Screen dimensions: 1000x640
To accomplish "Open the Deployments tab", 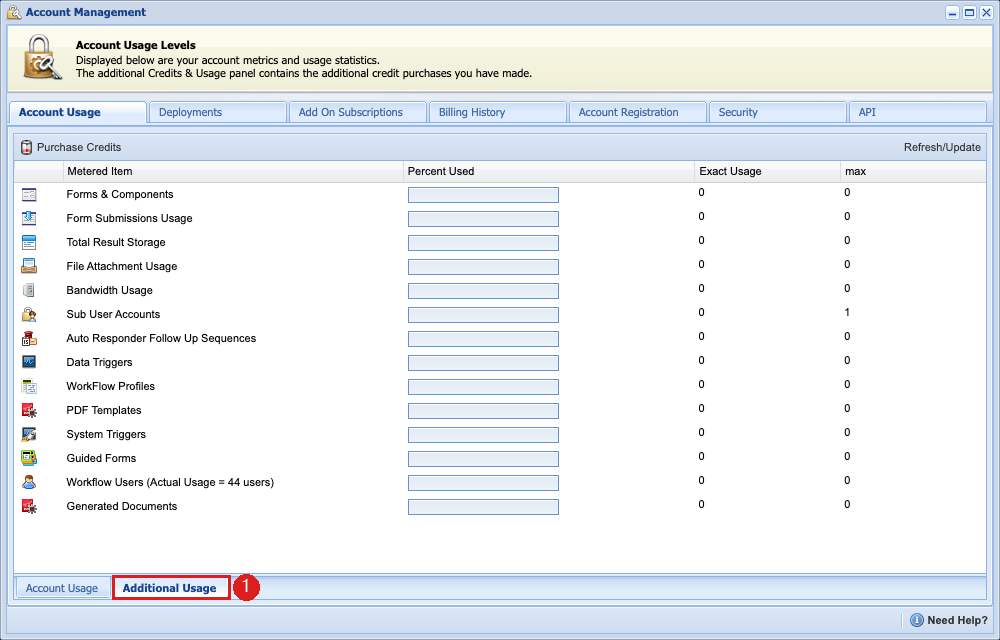I will [217, 112].
